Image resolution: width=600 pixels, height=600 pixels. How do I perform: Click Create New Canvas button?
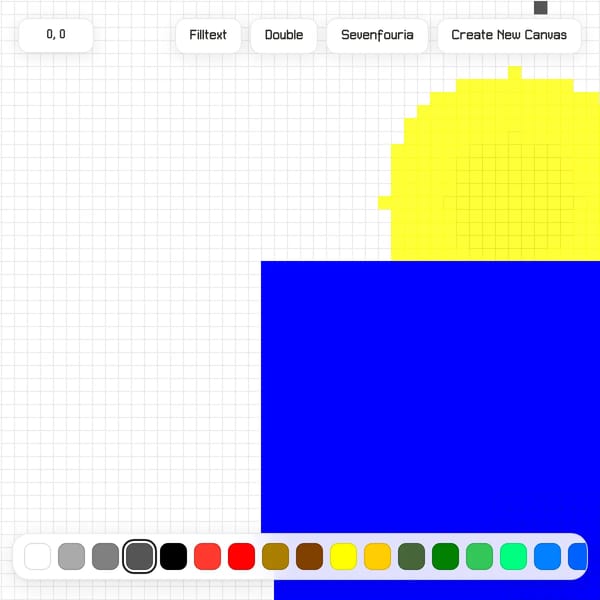tap(509, 35)
